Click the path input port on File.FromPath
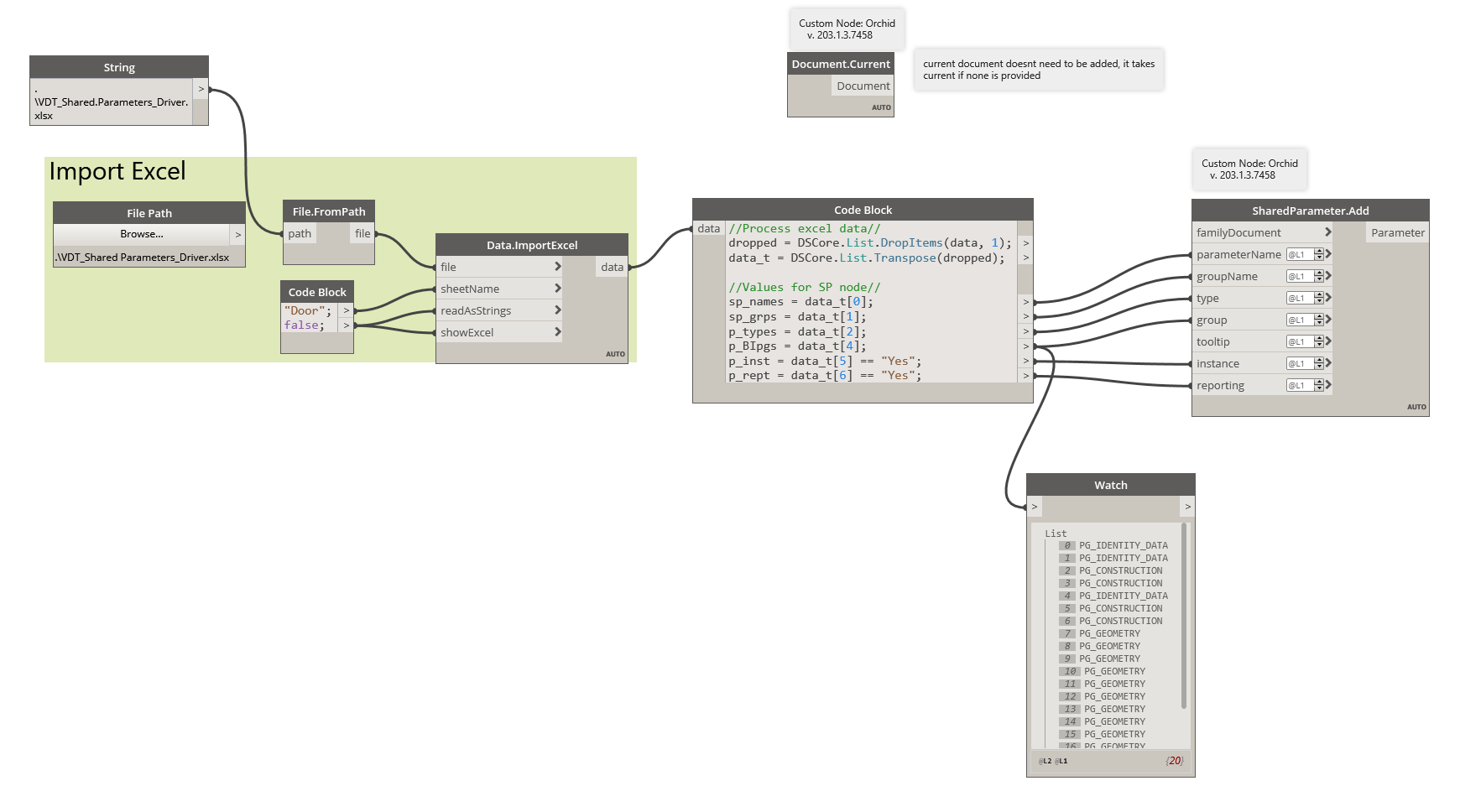The image size is (1460, 812). coord(300,233)
